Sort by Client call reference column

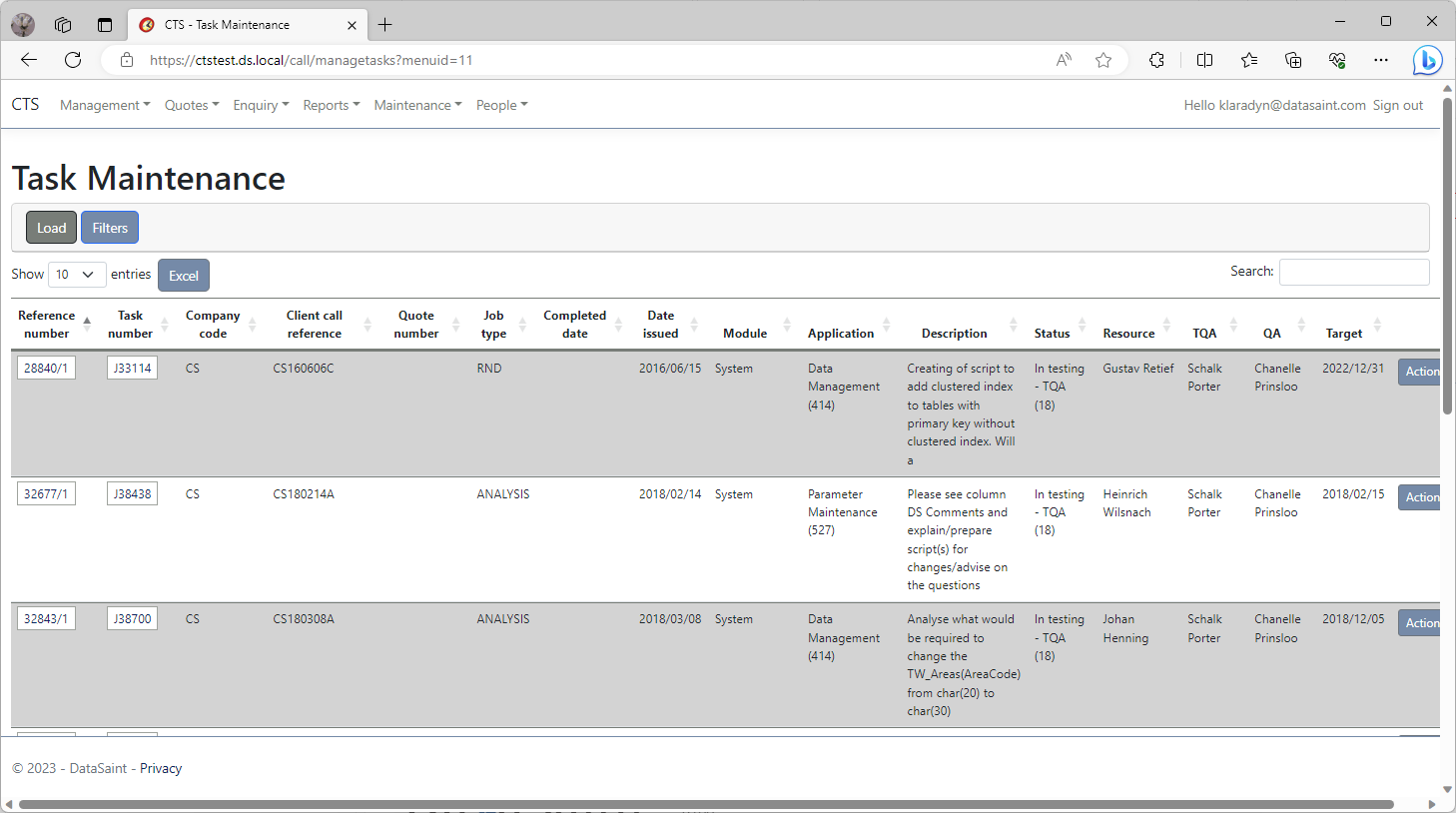pyautogui.click(x=322, y=325)
